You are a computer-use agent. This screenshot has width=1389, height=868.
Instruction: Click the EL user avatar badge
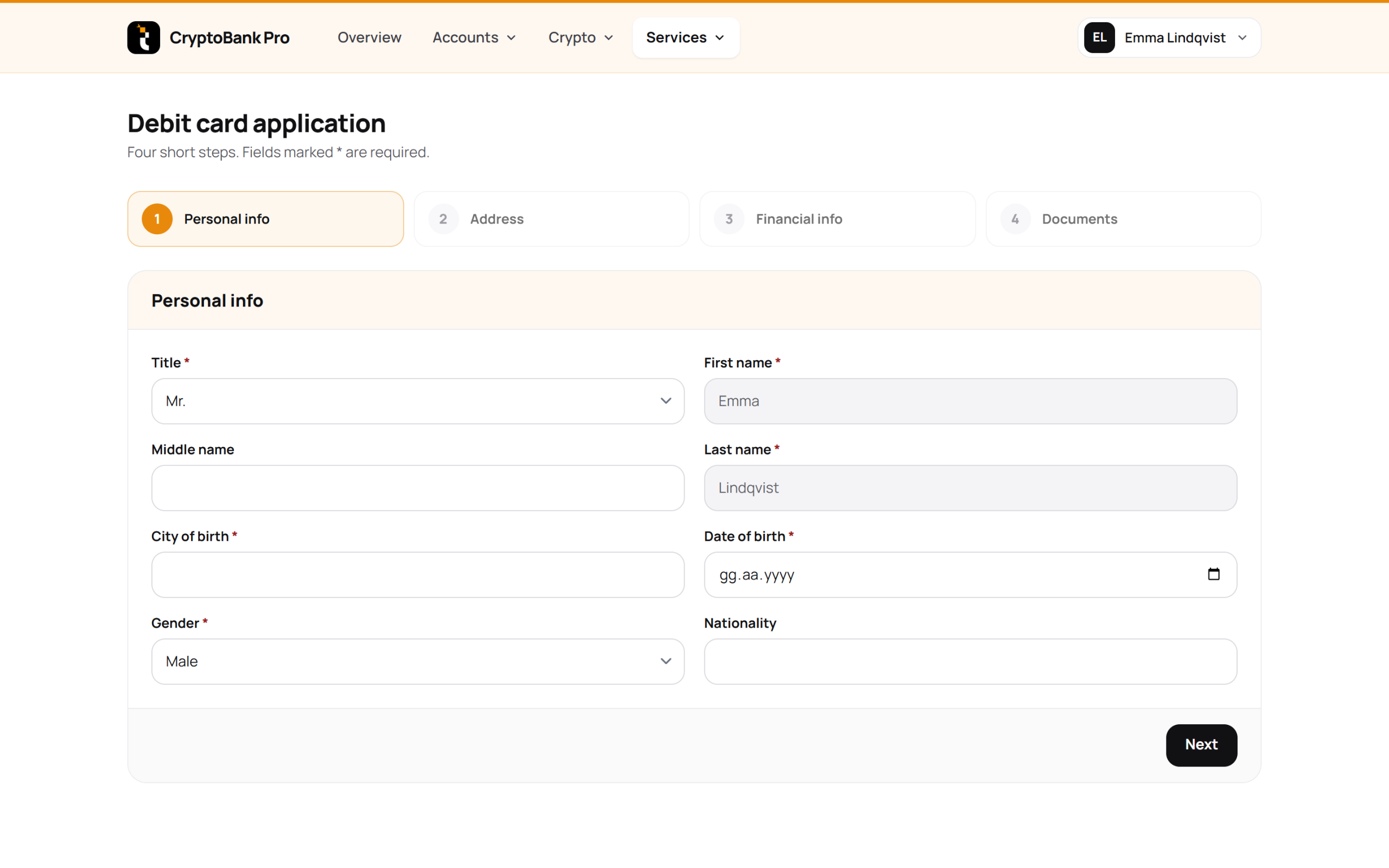pyautogui.click(x=1099, y=37)
